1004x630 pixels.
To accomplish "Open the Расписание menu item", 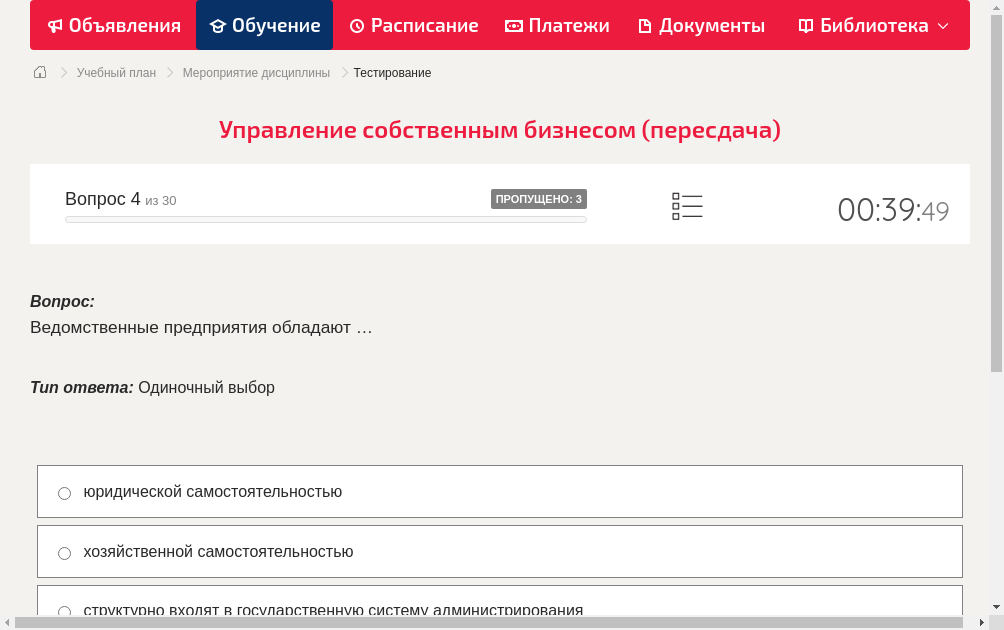I will (413, 25).
